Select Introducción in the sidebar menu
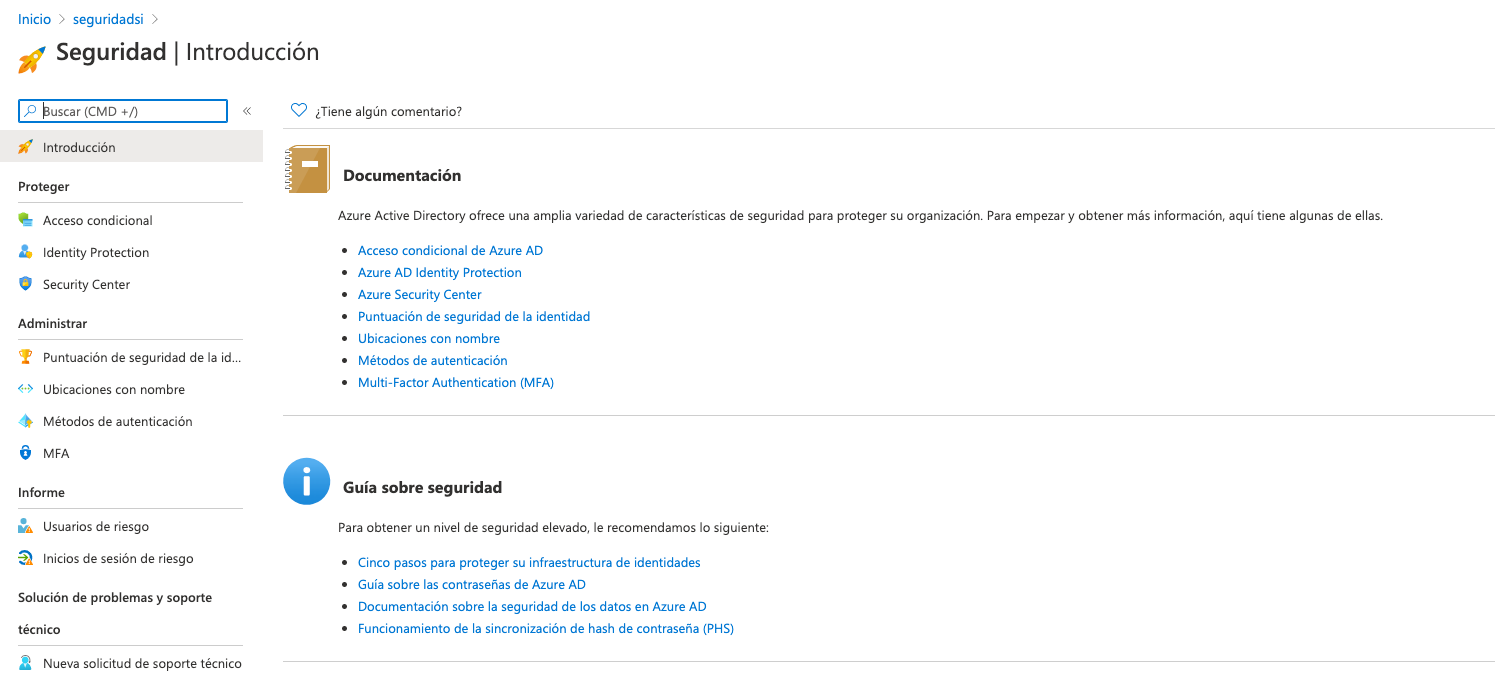This screenshot has width=1495, height=695. pyautogui.click(x=79, y=147)
